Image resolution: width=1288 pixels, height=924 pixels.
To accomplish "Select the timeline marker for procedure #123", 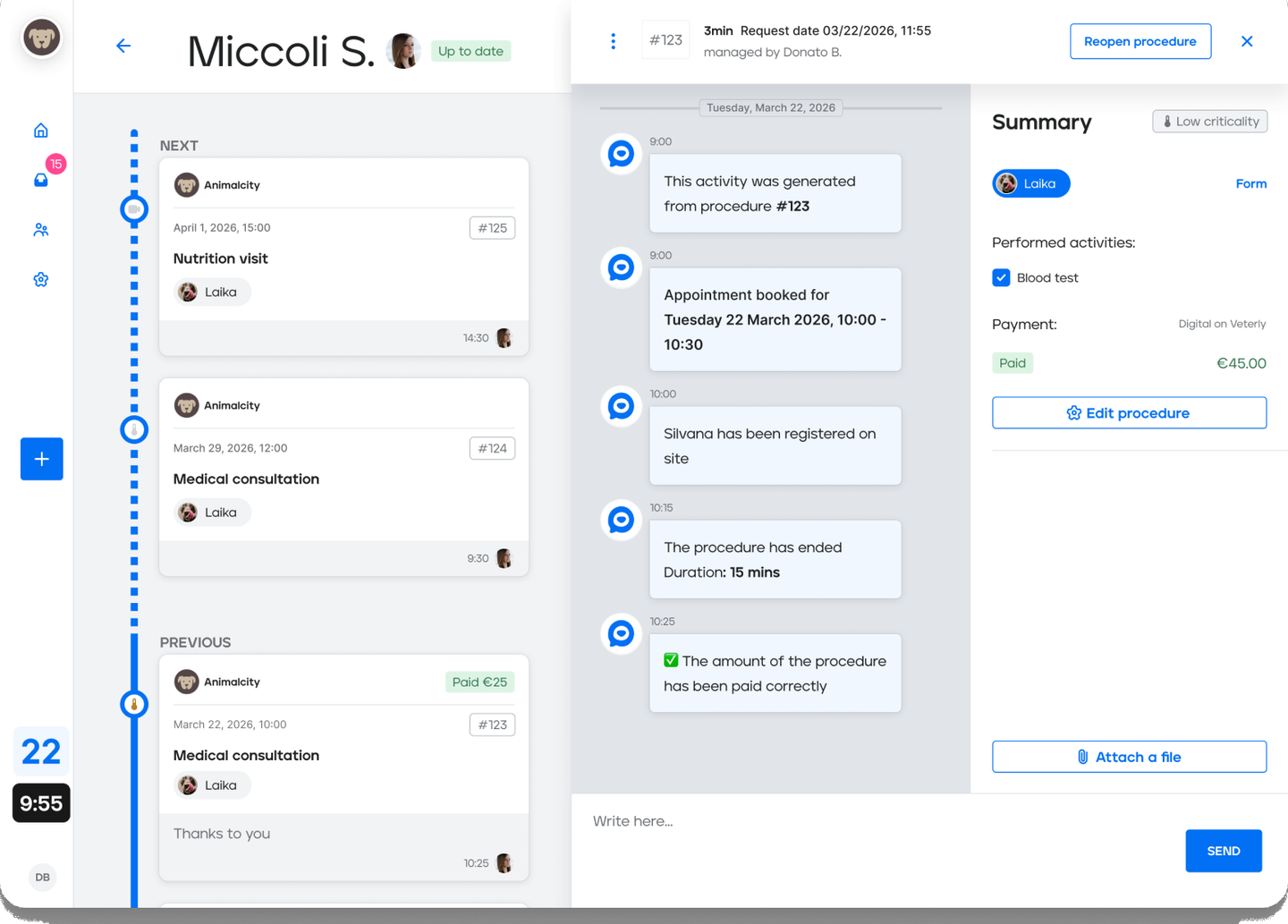I will (134, 705).
